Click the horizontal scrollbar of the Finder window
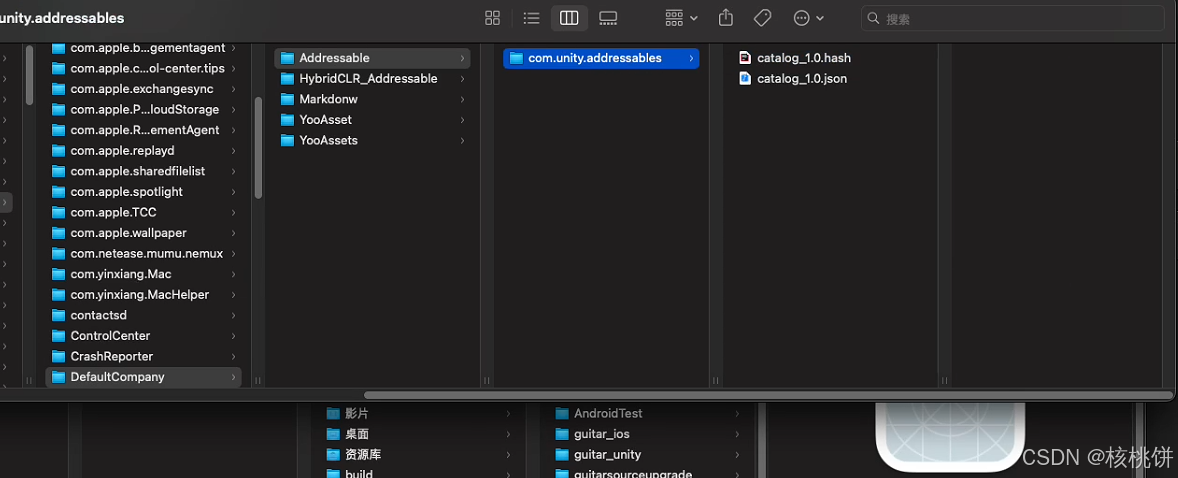Screen dimensions: 1178x478 (x=768, y=395)
